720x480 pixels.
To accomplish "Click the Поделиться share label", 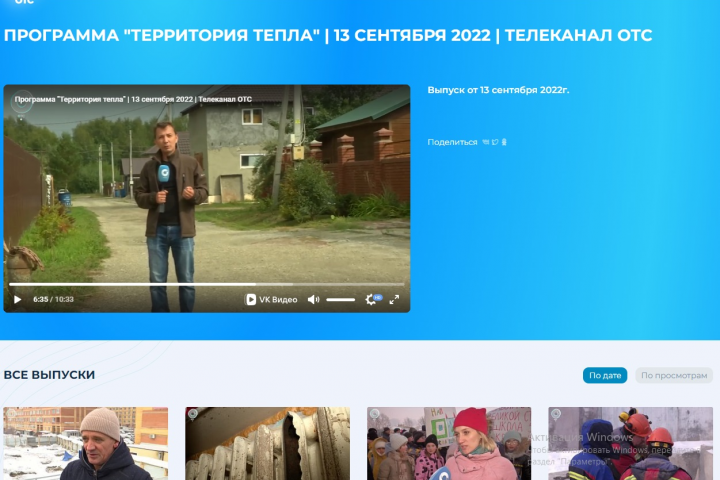I will tap(452, 142).
